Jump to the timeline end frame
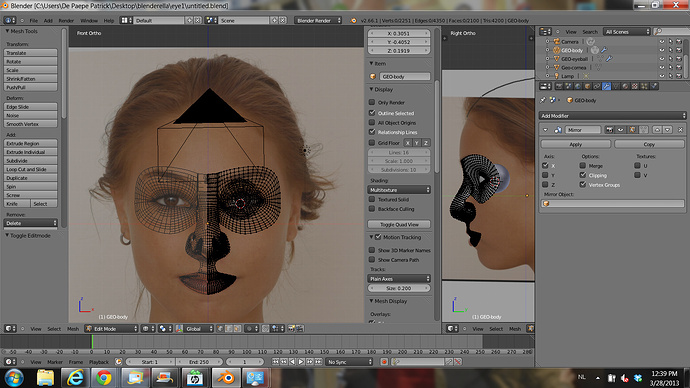 (319, 362)
